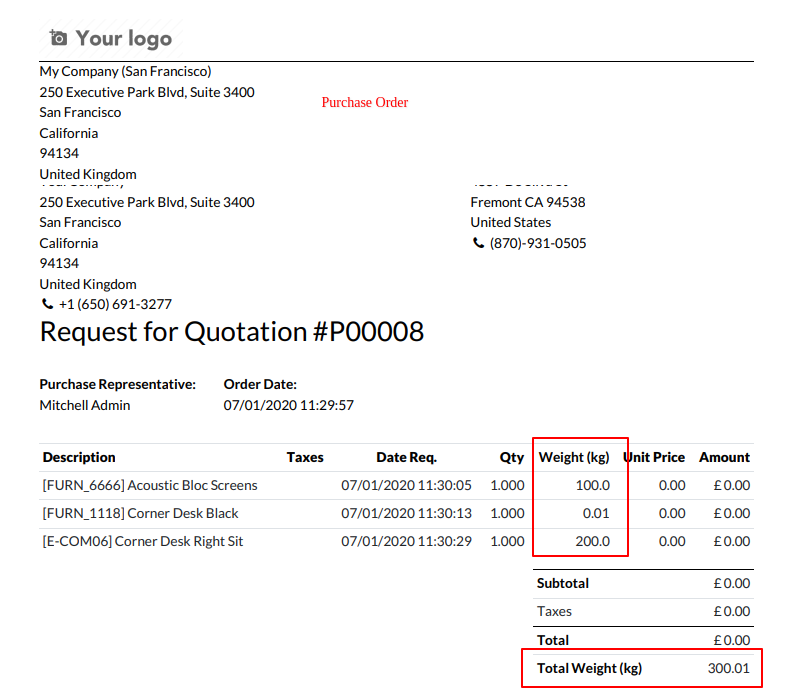Click weight value 0.01
The width and height of the screenshot is (793, 700).
point(596,513)
